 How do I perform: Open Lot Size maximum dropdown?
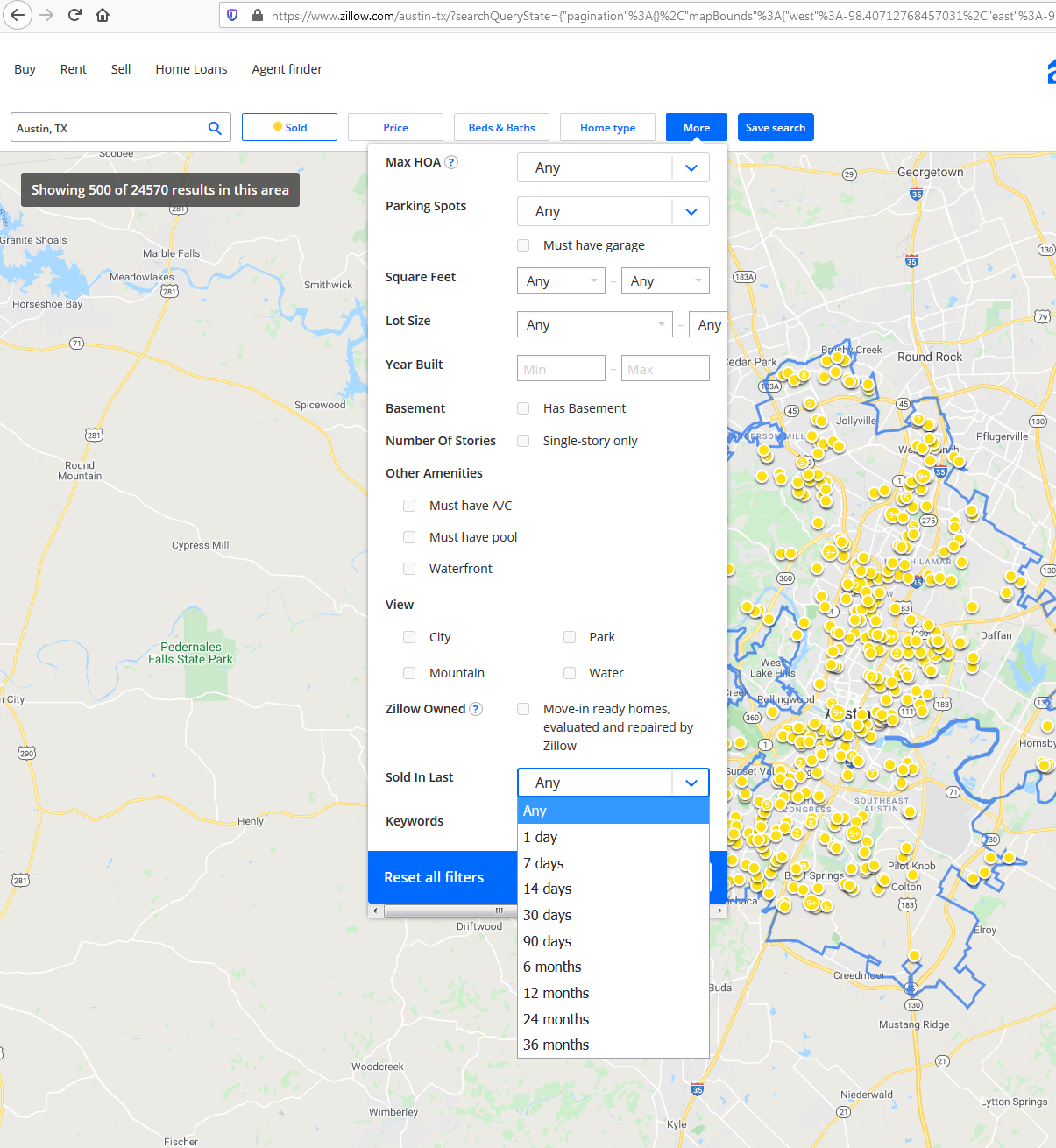(708, 324)
